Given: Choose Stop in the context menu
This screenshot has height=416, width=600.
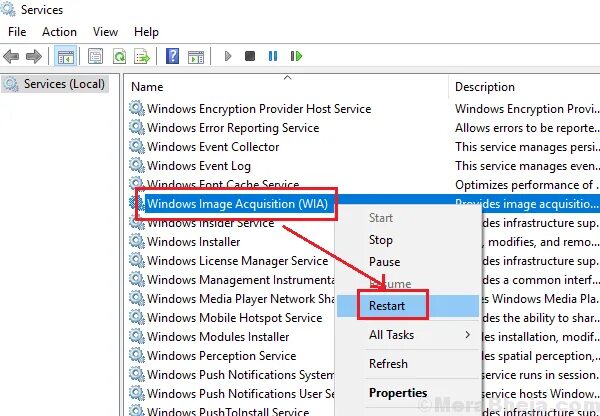Looking at the screenshot, I should 408,240.
